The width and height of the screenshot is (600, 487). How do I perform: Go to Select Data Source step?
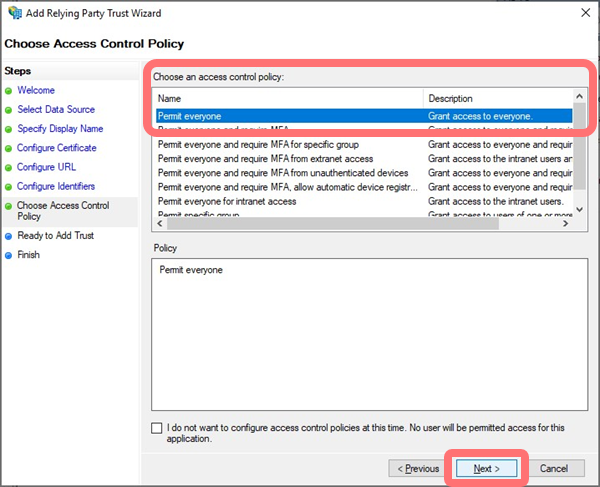pos(56,110)
